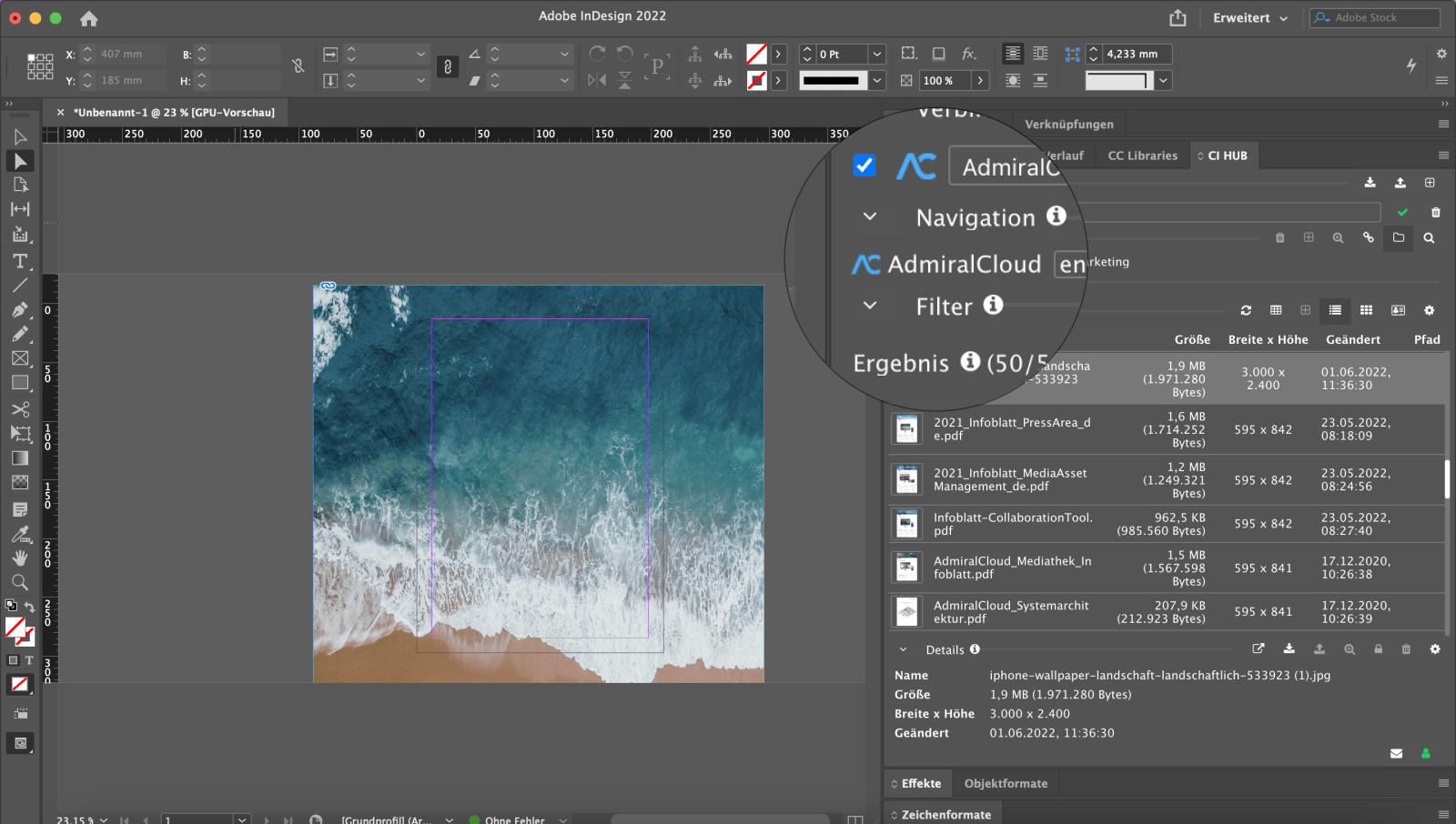Pick the Hand tool
Screen dimensions: 1456x824
[20, 558]
